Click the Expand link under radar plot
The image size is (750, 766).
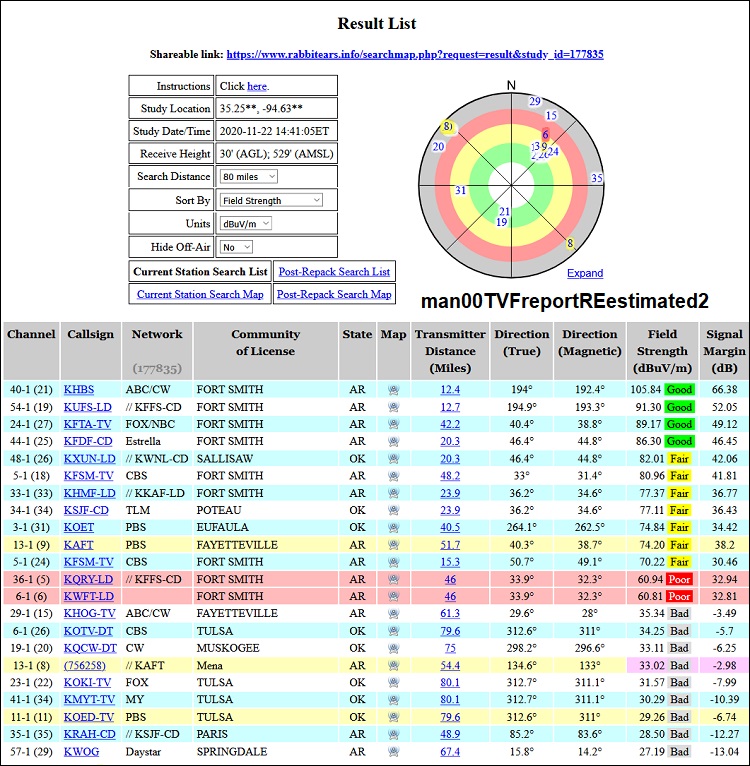coord(585,273)
